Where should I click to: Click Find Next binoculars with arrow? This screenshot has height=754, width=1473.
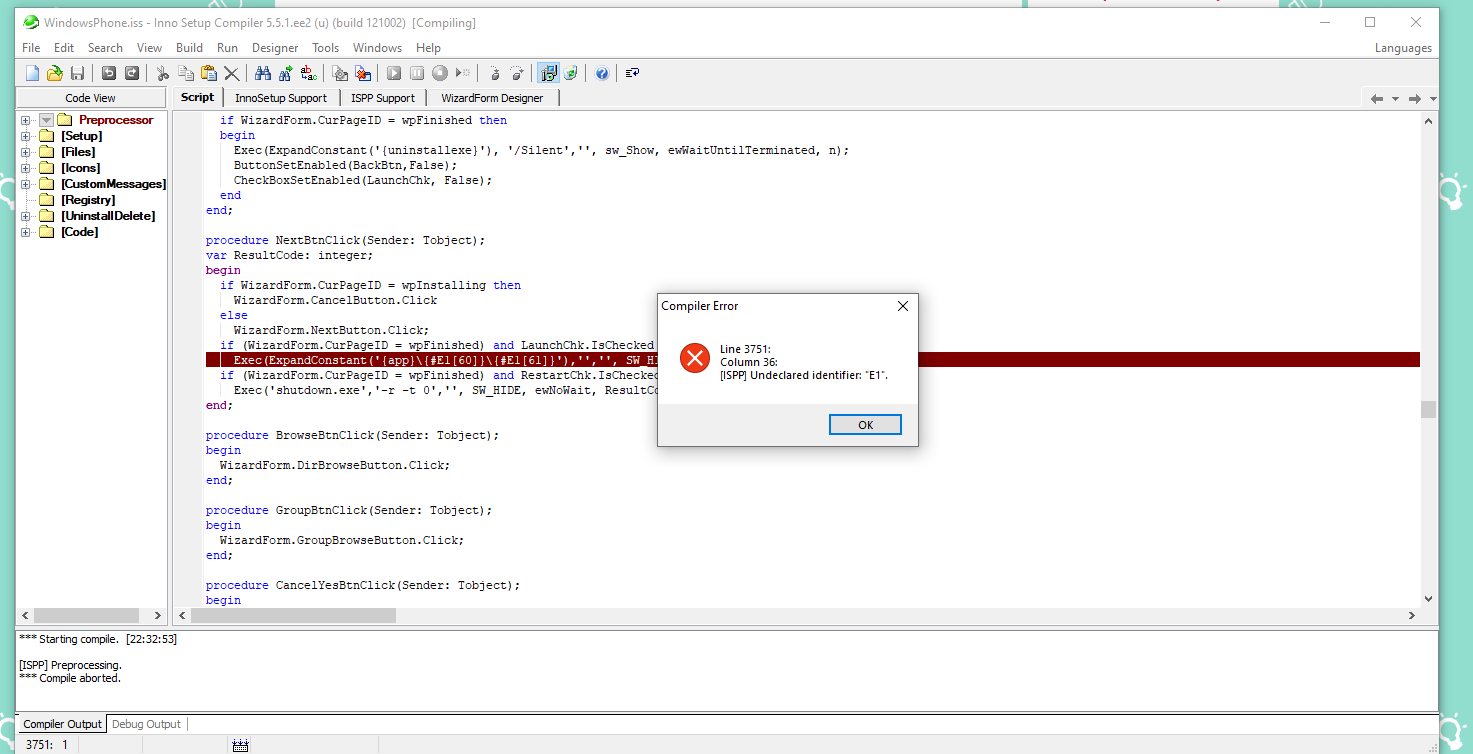click(x=286, y=73)
